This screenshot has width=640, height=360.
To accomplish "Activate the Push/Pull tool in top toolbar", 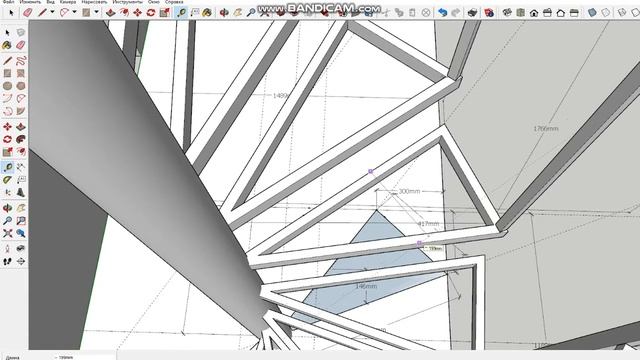I will [x=110, y=13].
